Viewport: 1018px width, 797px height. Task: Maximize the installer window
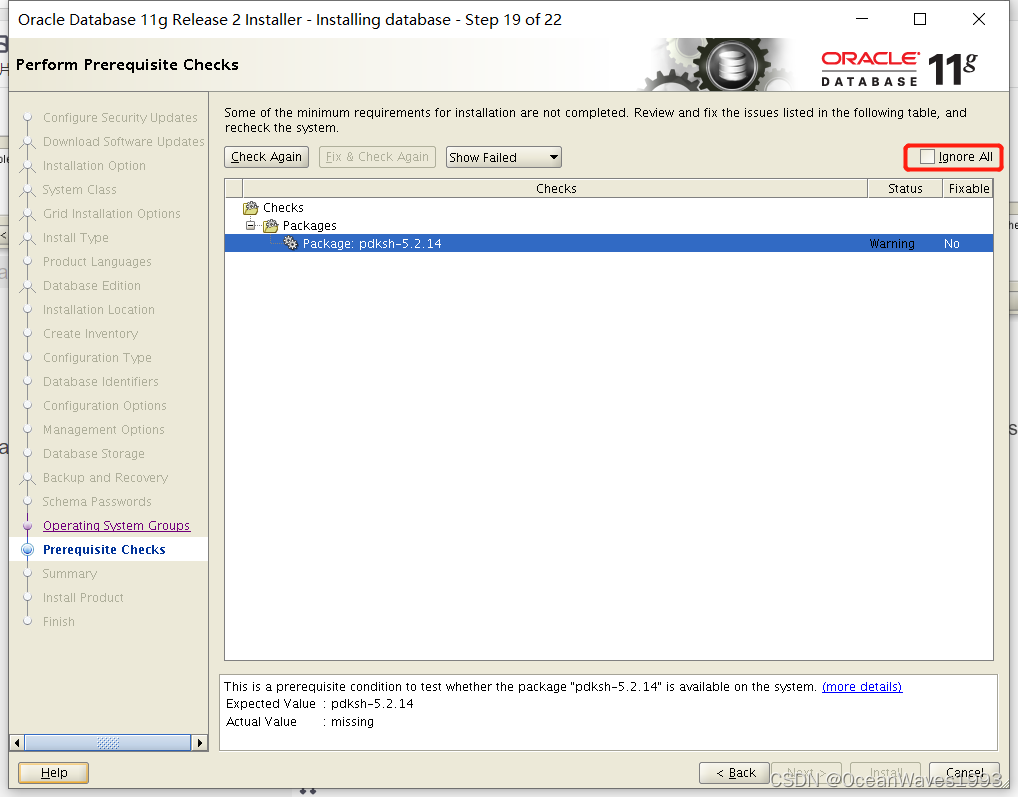pyautogui.click(x=920, y=19)
